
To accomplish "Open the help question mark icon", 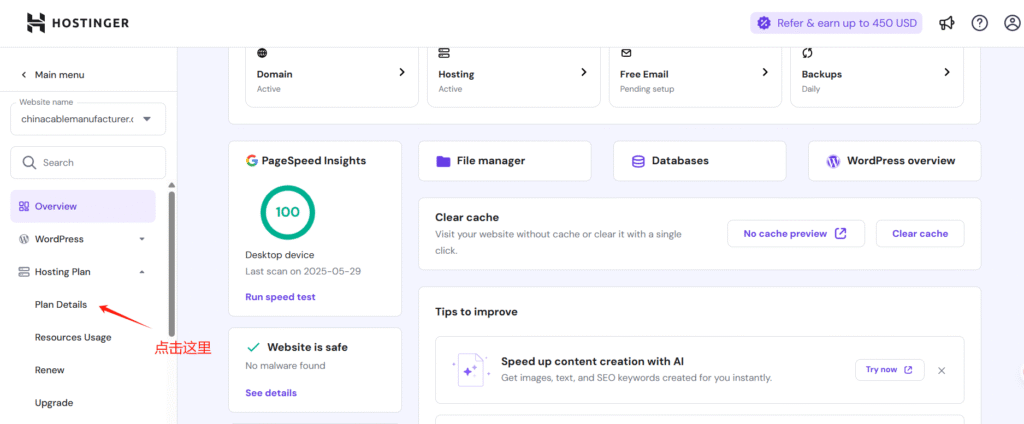I will tap(980, 24).
